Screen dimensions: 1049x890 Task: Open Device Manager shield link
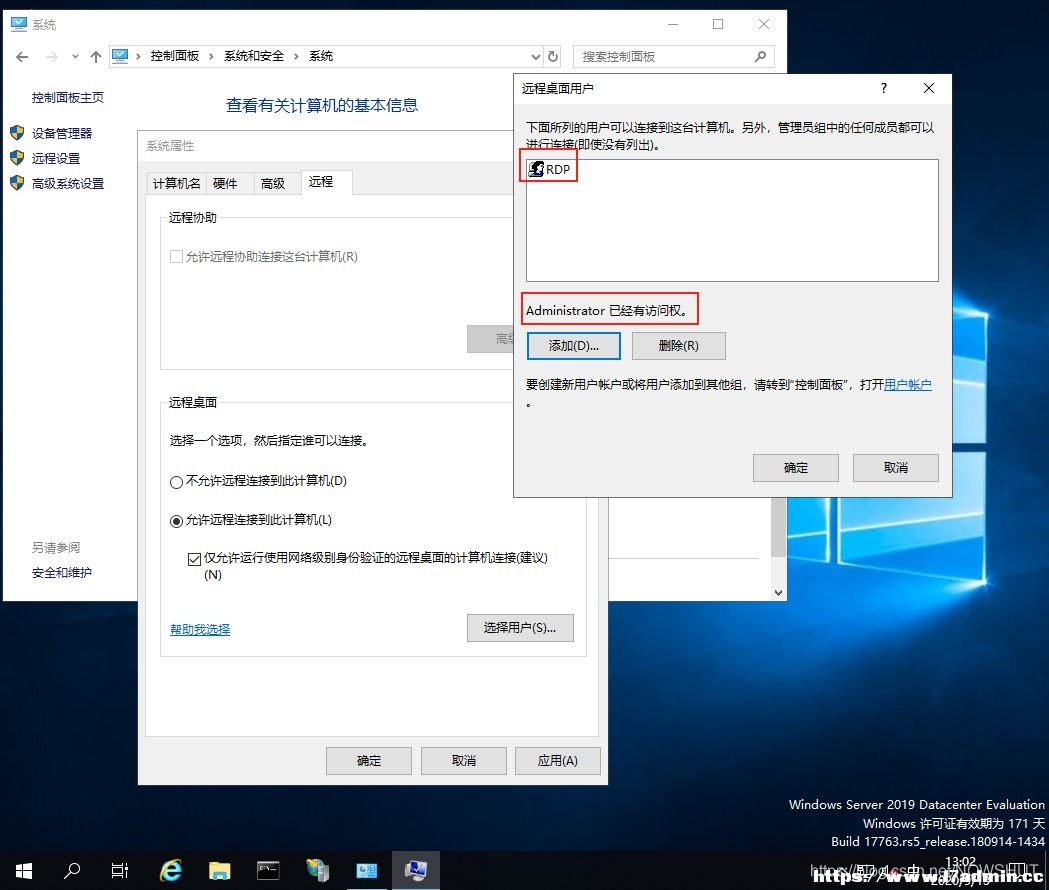tap(62, 133)
